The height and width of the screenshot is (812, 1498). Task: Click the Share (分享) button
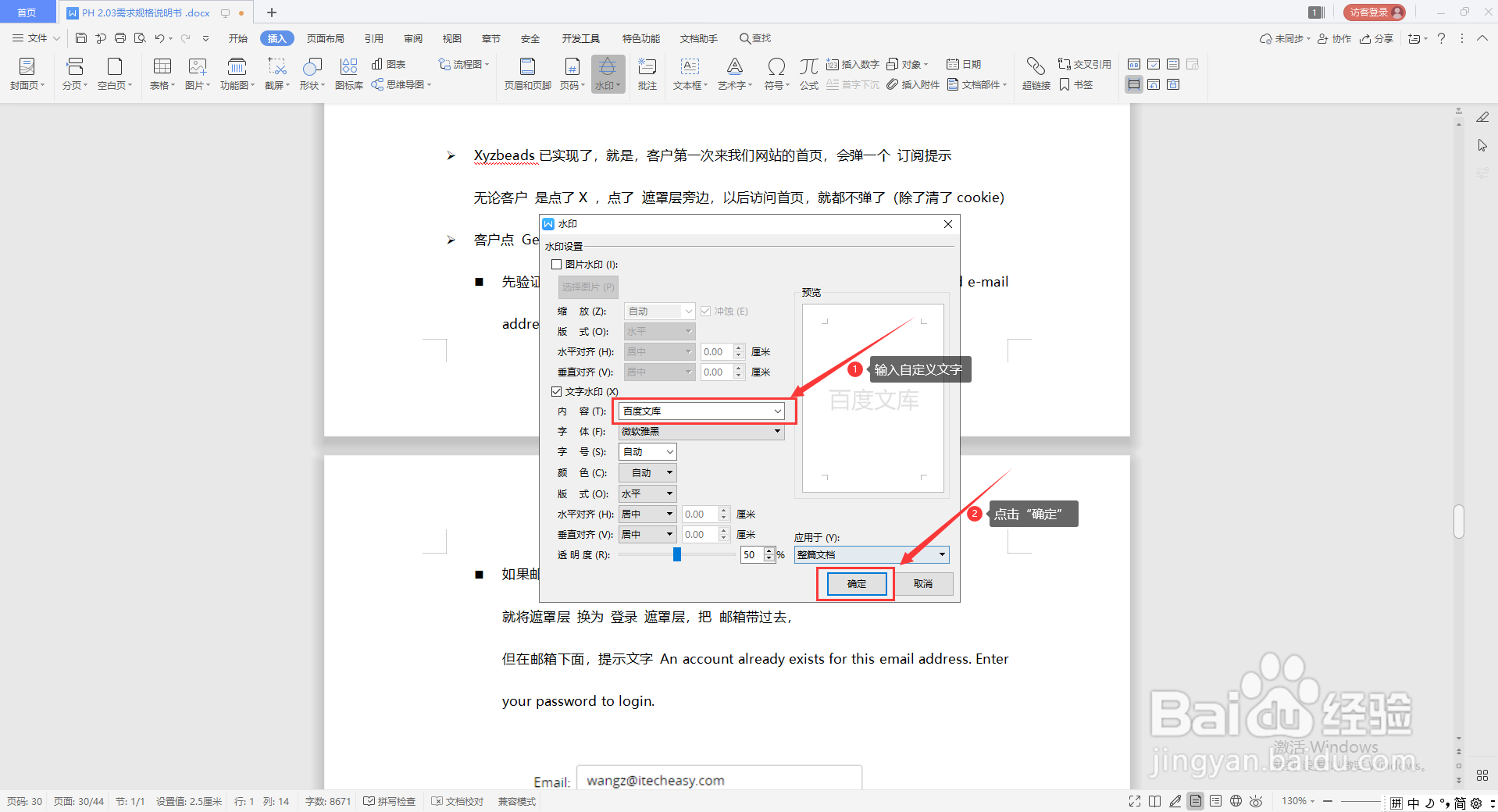pyautogui.click(x=1377, y=38)
